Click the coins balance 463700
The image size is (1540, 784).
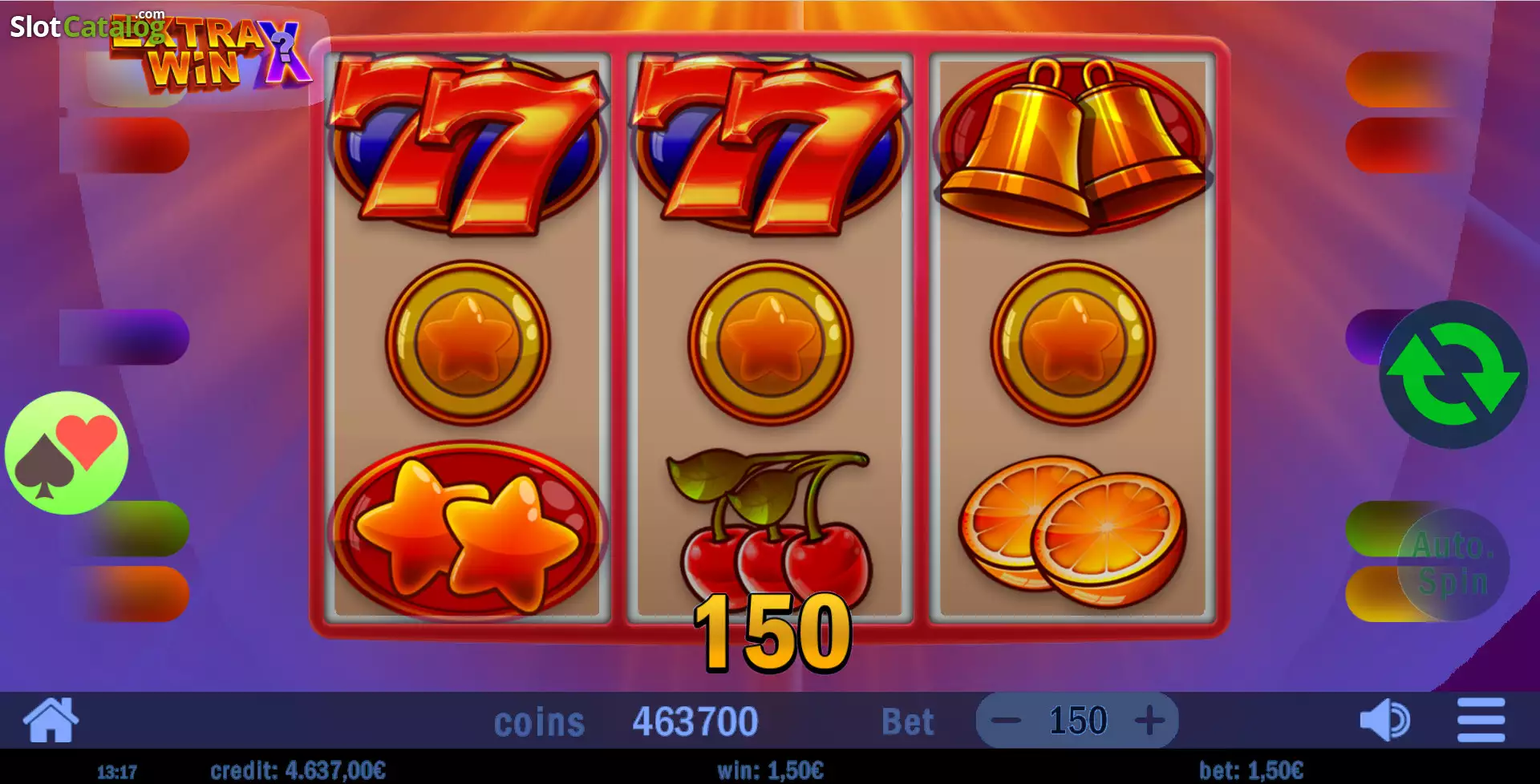[695, 721]
